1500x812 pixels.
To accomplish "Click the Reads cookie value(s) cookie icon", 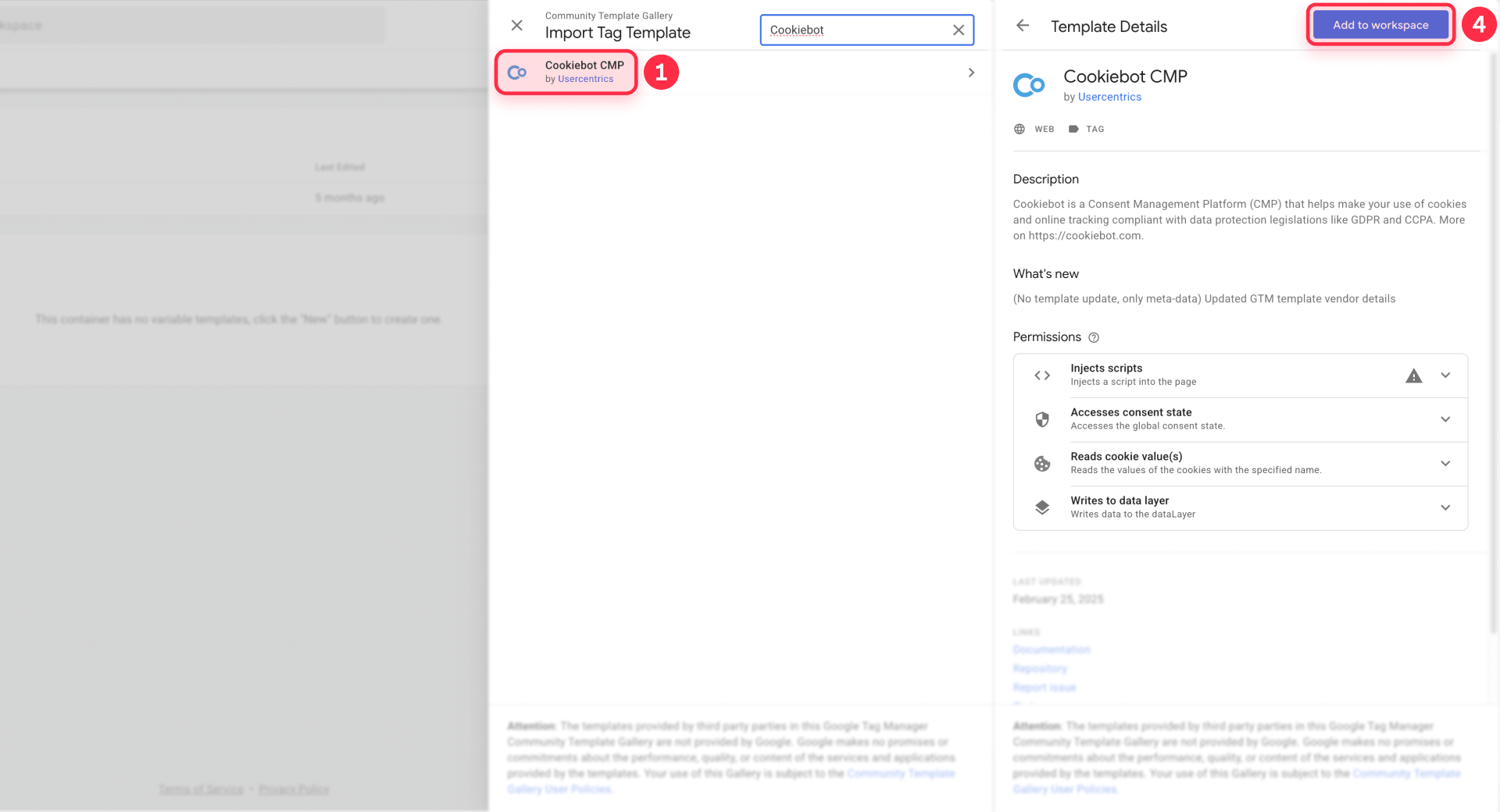I will [1042, 464].
